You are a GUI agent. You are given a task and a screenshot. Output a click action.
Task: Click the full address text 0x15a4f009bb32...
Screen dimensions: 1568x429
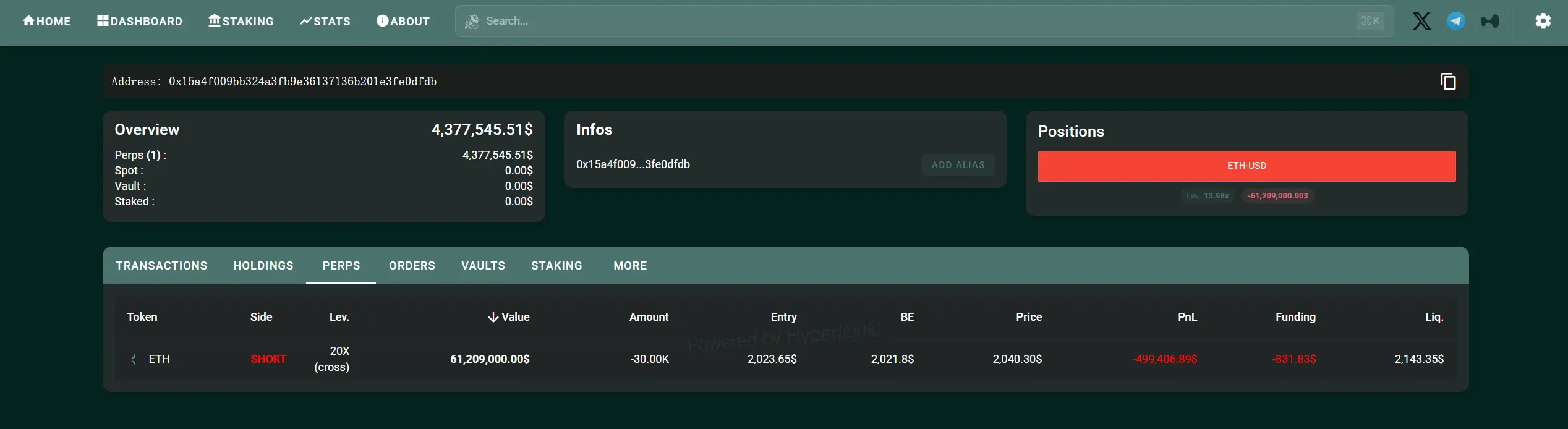coord(302,82)
